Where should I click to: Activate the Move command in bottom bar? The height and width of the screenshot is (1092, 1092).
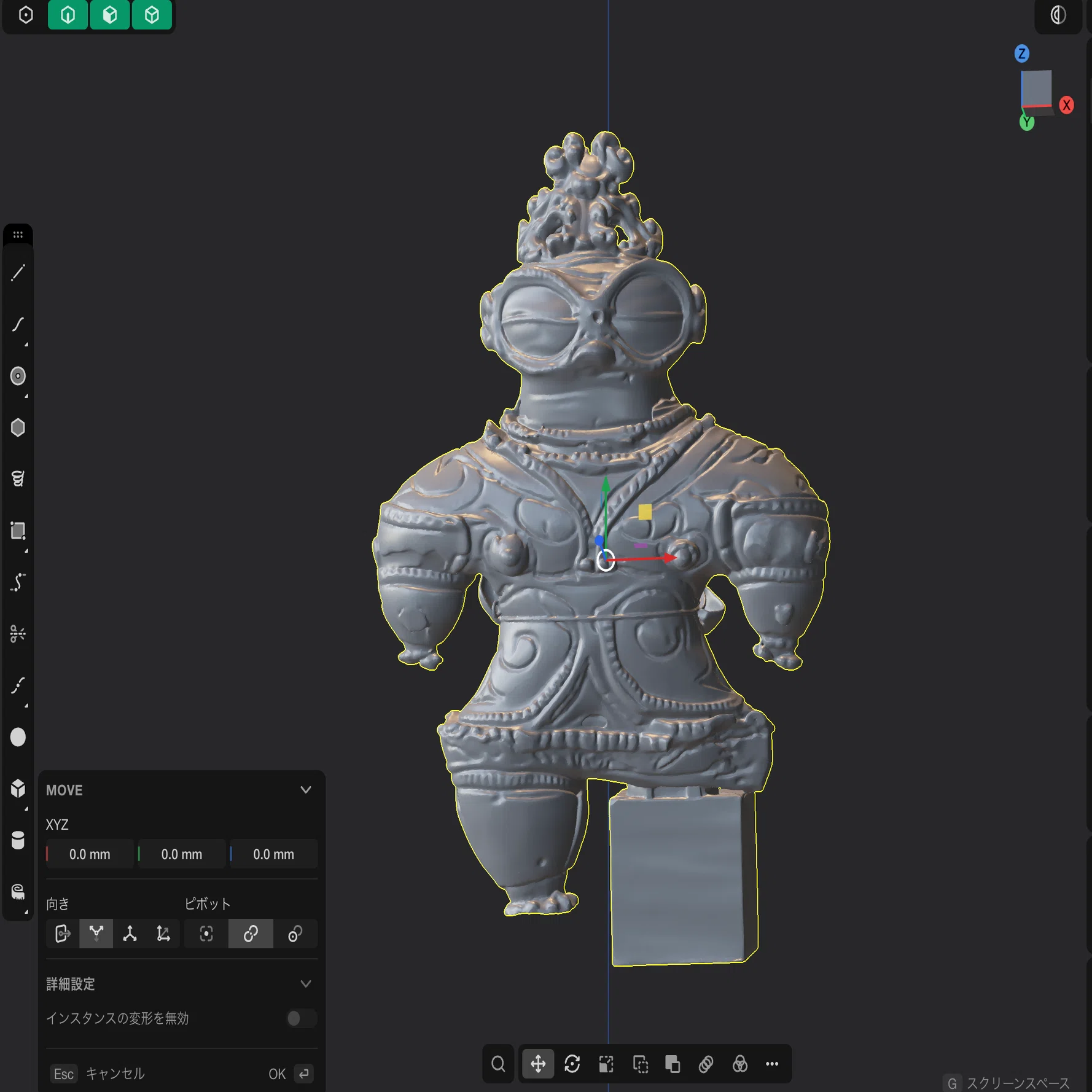538,1064
